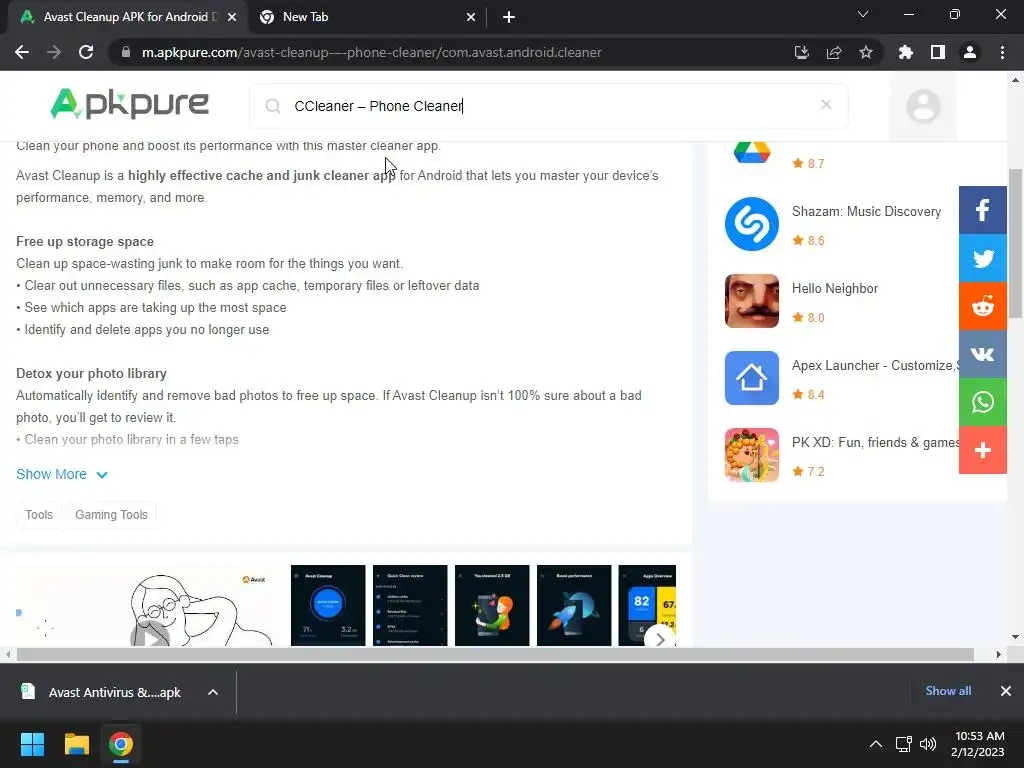Open the Quick Clean review screenshot

pyautogui.click(x=410, y=605)
